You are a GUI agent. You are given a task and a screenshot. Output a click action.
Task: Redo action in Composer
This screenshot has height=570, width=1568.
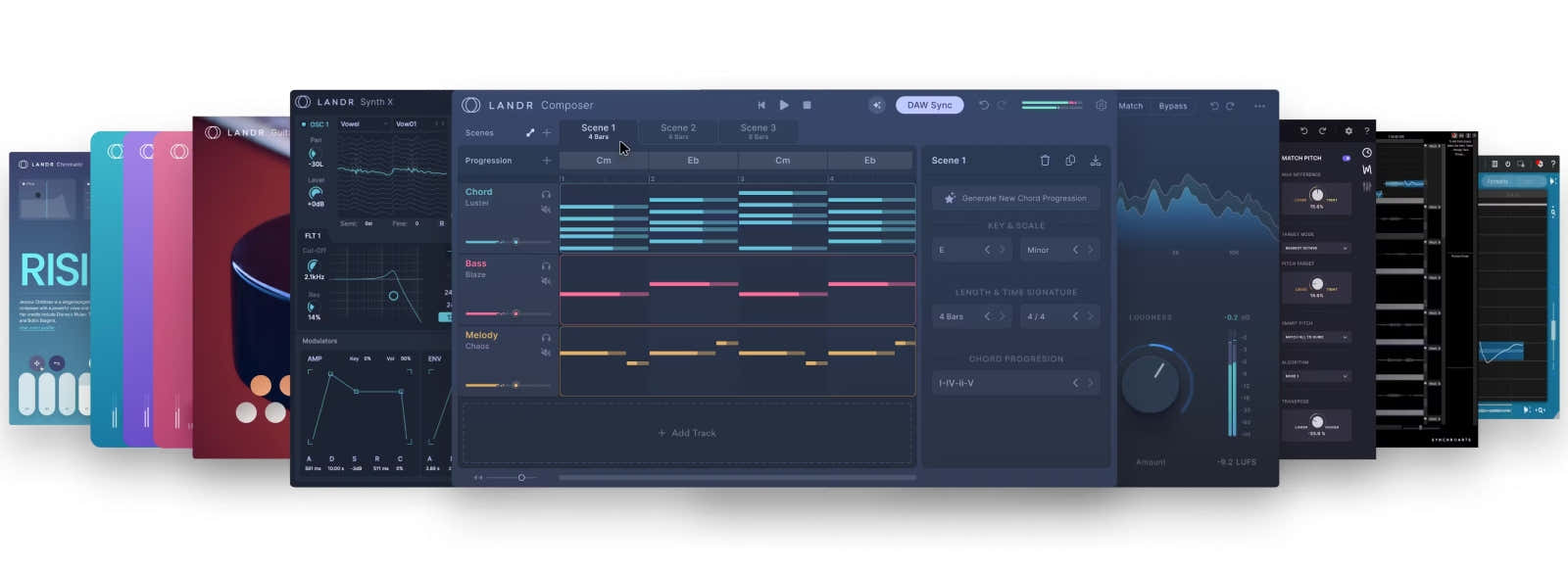coord(1002,105)
